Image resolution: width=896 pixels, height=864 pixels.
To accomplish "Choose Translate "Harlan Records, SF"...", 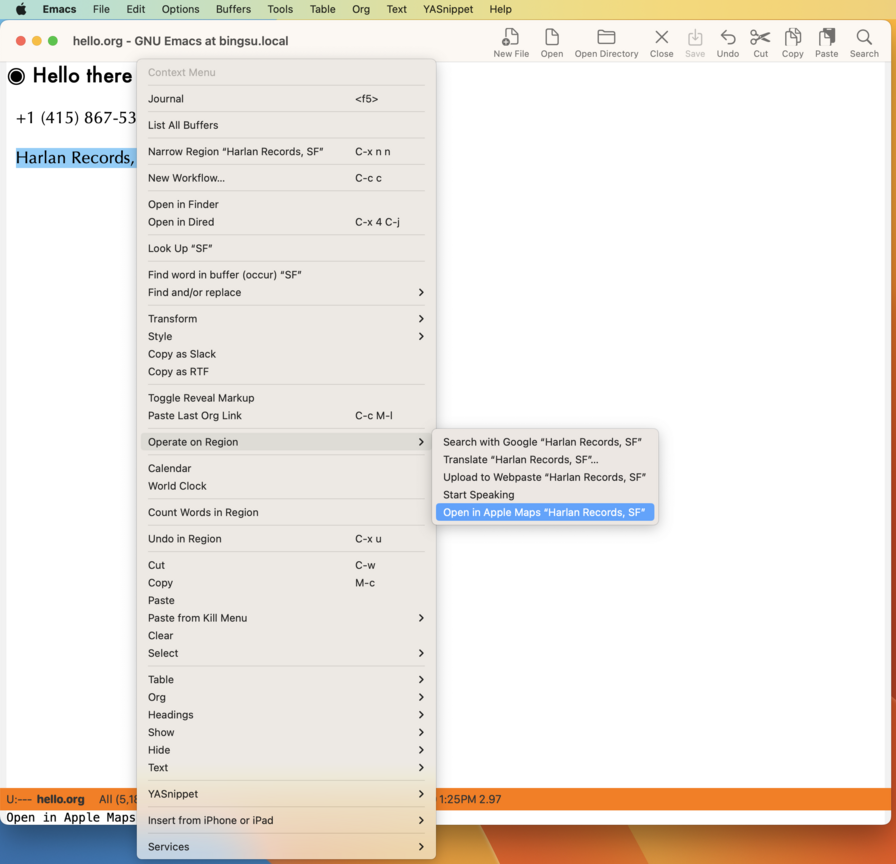I will [545, 459].
